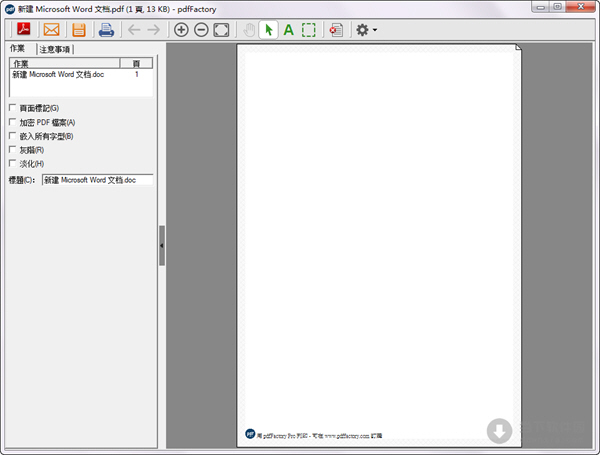Open the gear settings dropdown
The height and width of the screenshot is (455, 600).
coord(365,30)
